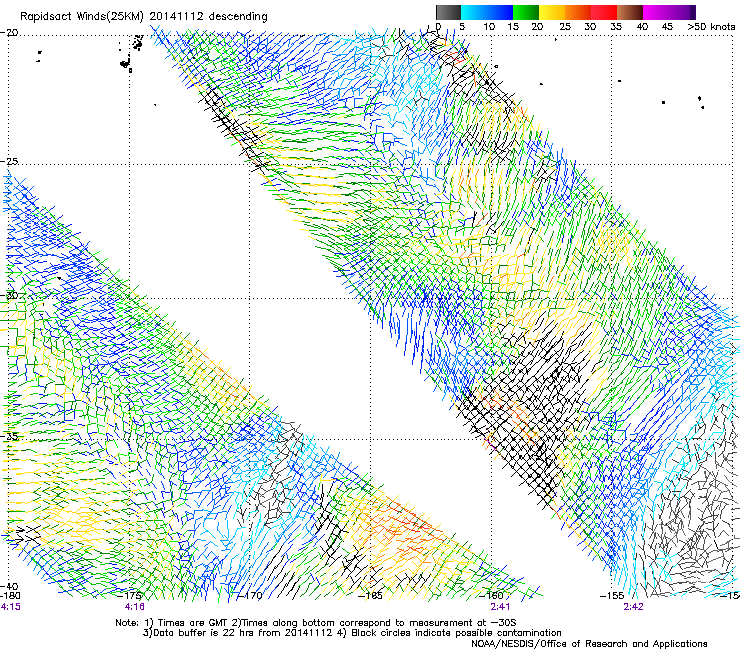Click the gray 0-5 knots color segment
The width and height of the screenshot is (740, 650).
(448, 12)
